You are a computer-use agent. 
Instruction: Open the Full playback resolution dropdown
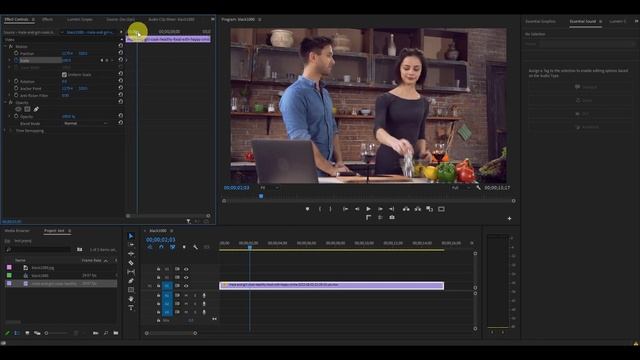tap(461, 188)
